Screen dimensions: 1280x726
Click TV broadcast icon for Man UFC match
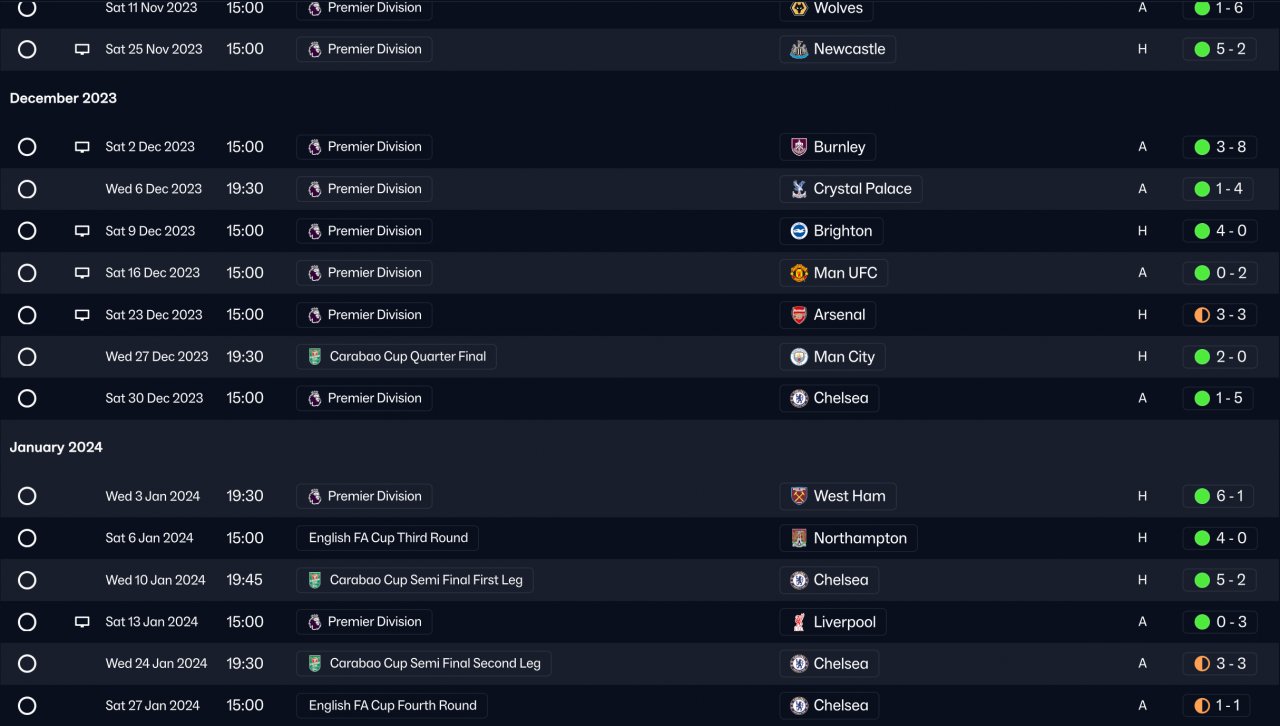[x=82, y=273]
